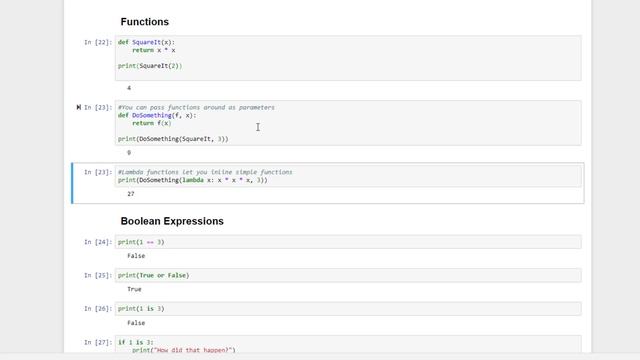
Task: Click the 'return f(x)' code line
Action: coord(151,123)
